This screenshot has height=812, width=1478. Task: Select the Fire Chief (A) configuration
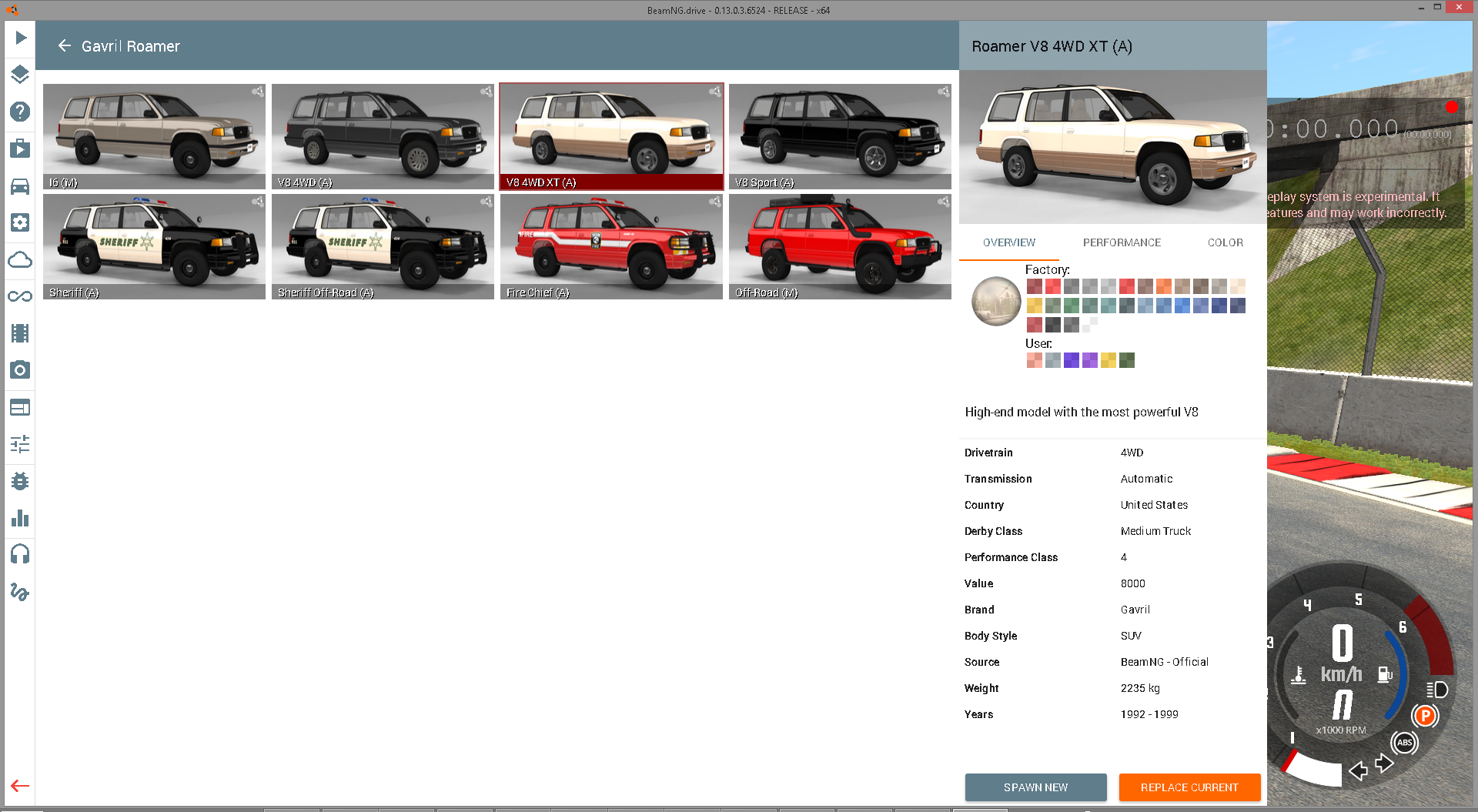point(611,247)
